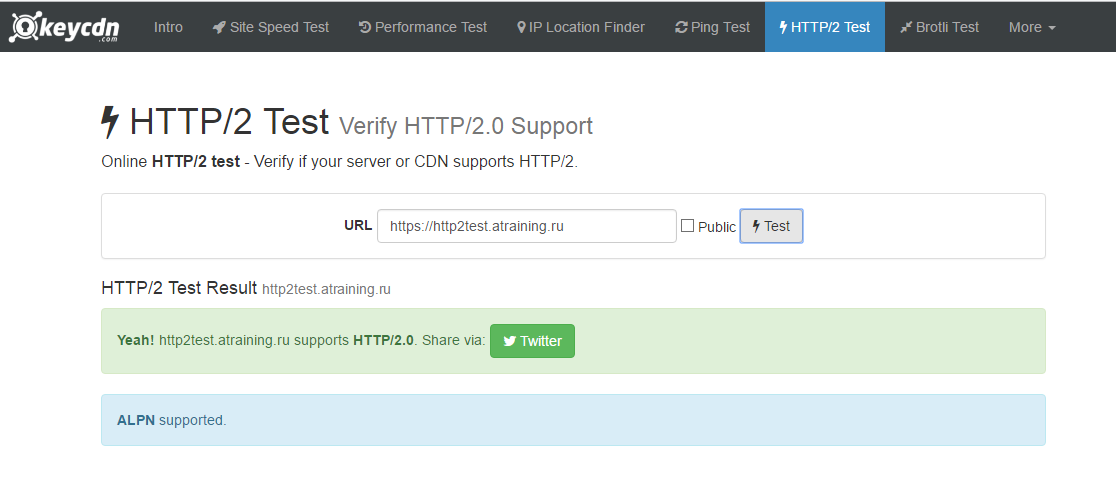Click the compress icon beside Brotli Test

906,28
